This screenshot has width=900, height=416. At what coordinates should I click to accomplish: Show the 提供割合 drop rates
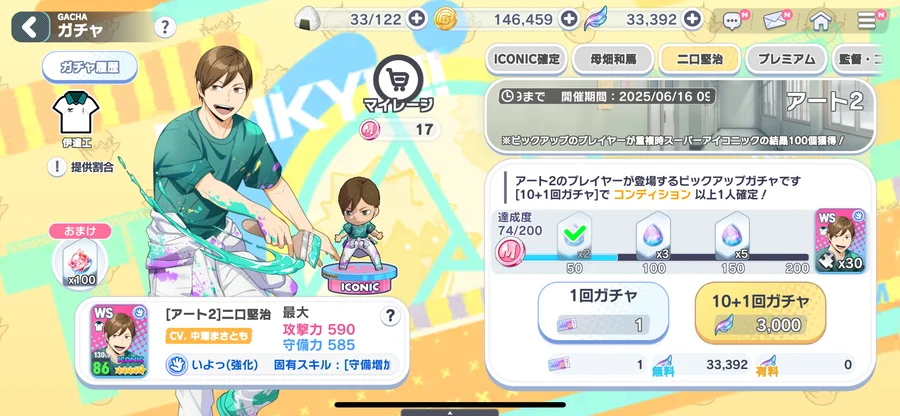pos(81,168)
